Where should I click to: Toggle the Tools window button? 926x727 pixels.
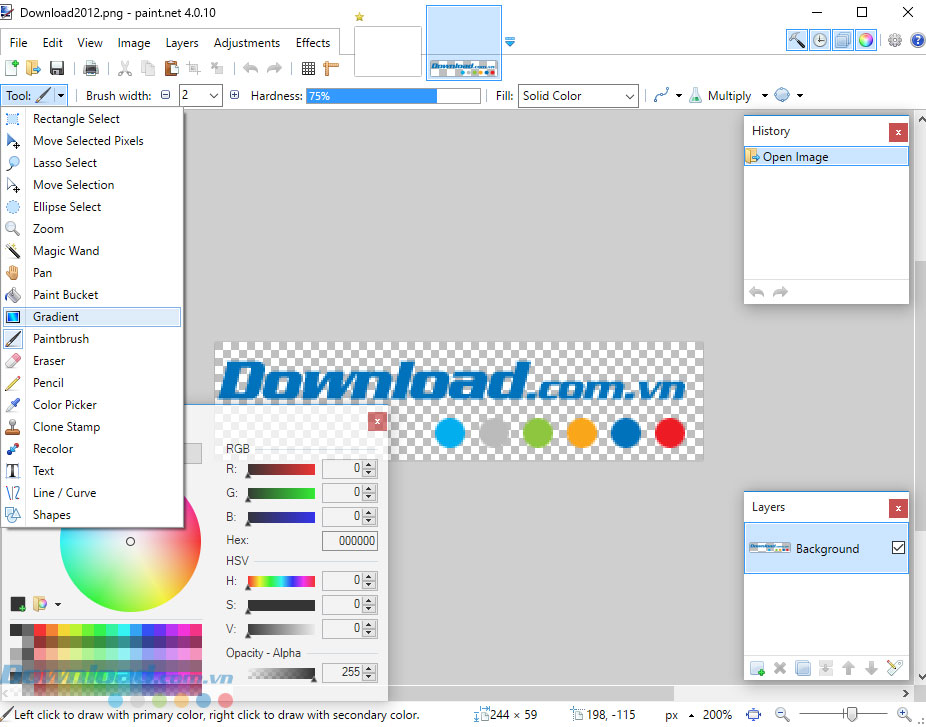click(797, 40)
